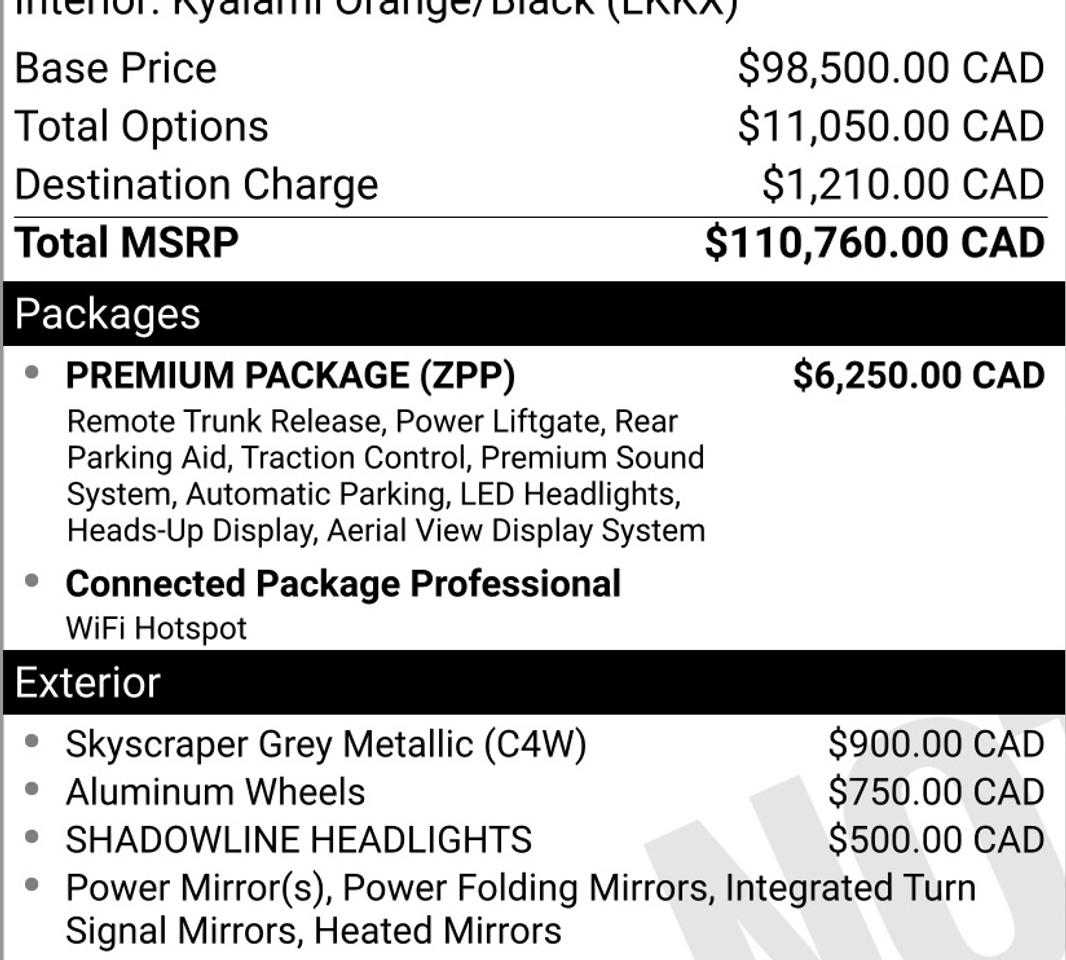This screenshot has height=960, width=1066.
Task: Click Skyscraper Grey Metallic (C4W) option
Action: (326, 744)
